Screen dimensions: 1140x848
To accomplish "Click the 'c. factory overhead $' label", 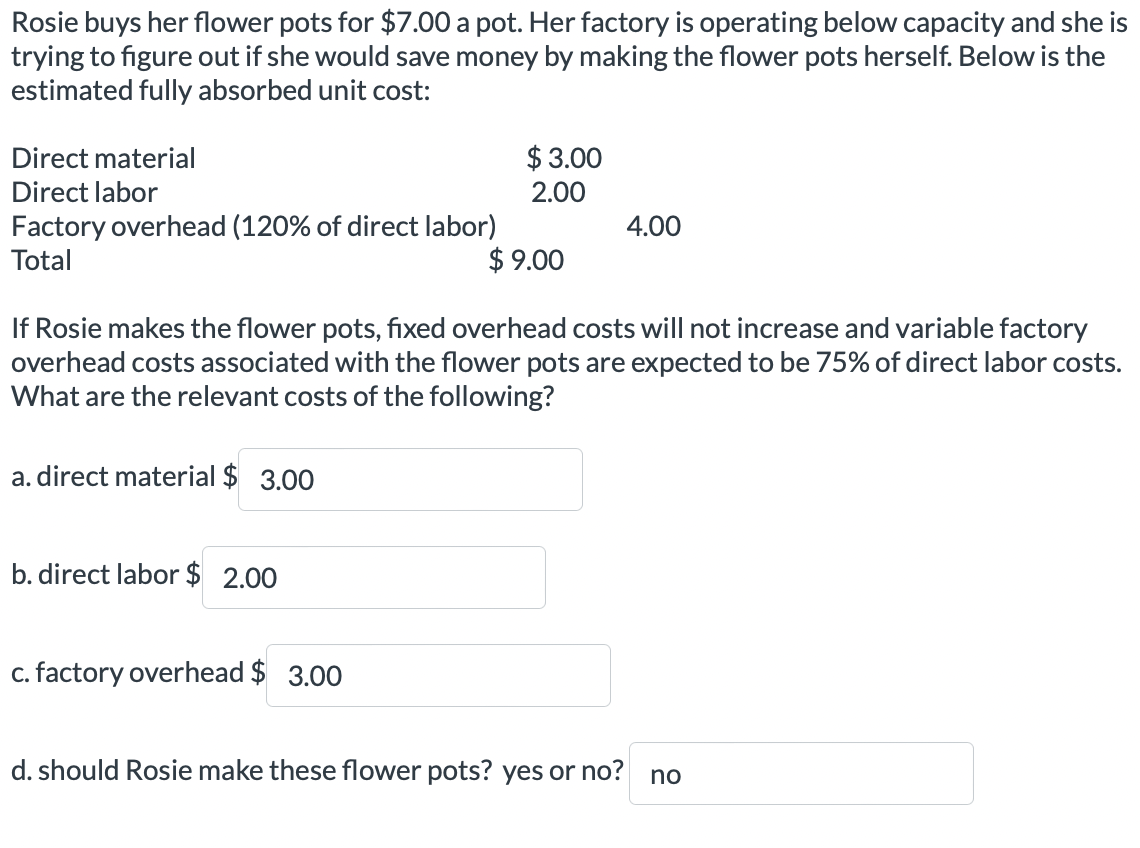I will 135,673.
